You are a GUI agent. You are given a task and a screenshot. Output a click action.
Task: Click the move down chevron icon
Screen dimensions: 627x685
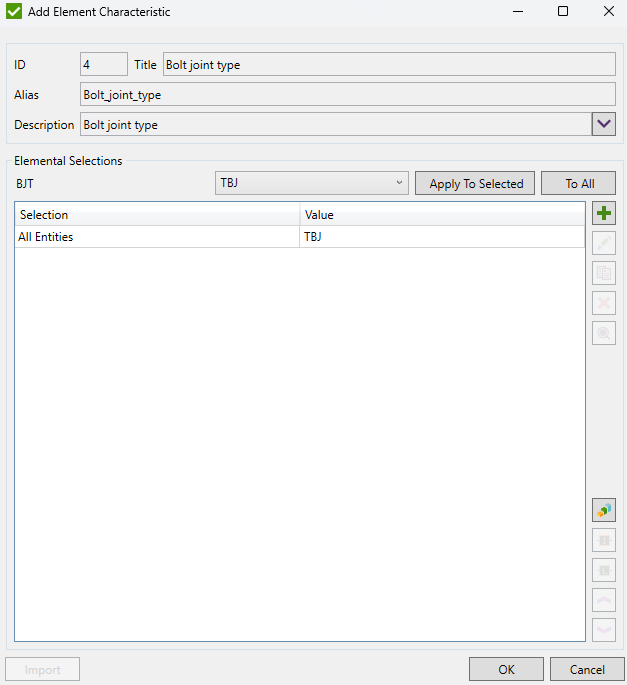604,630
